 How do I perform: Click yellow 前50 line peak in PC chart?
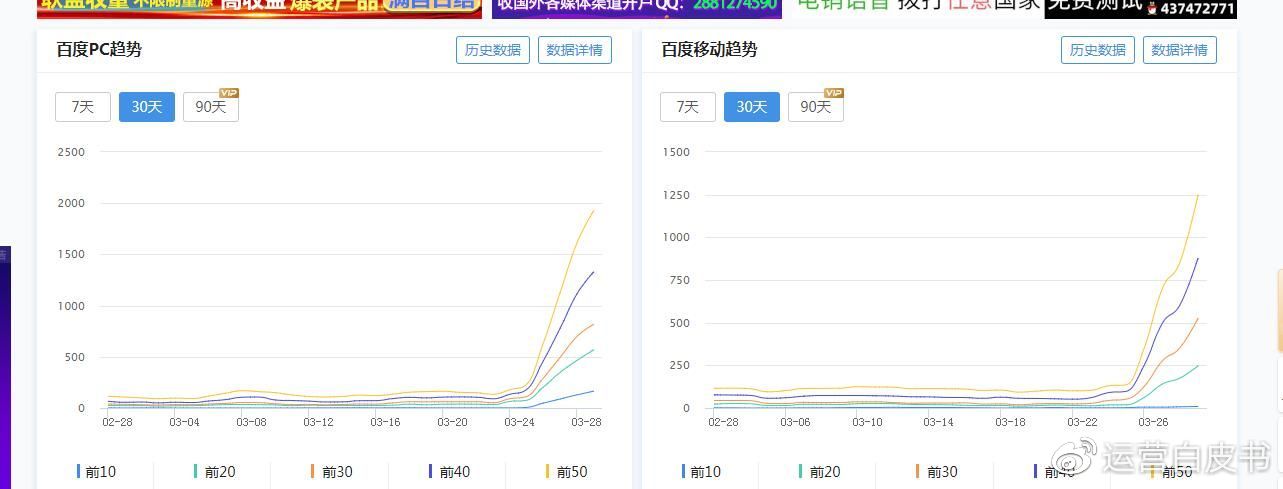click(x=594, y=210)
